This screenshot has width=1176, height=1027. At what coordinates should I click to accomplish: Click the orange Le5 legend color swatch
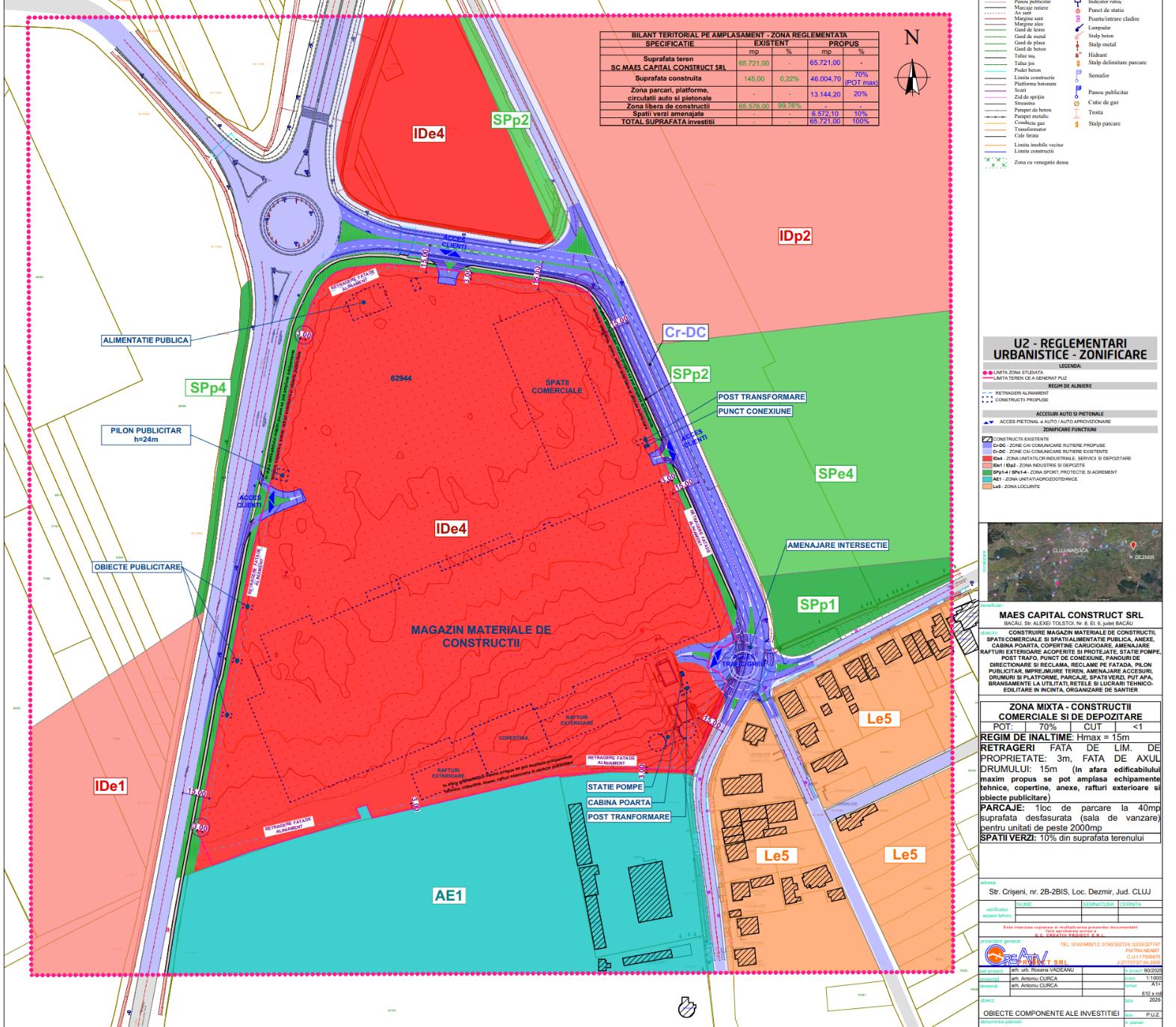987,487
